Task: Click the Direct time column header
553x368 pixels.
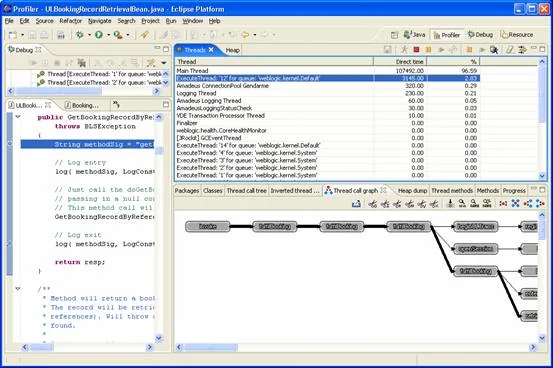Action: (x=400, y=61)
